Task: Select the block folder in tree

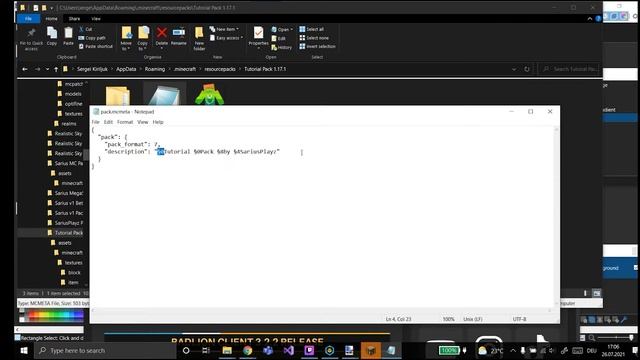Action: coord(71,273)
